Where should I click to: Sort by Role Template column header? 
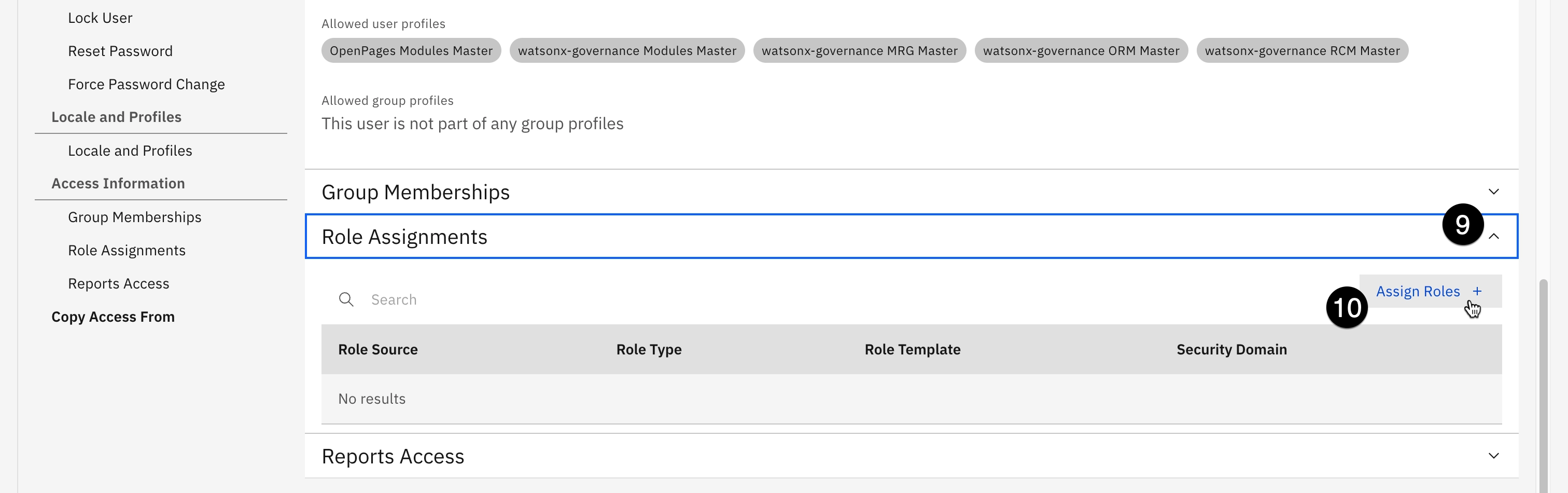pos(913,349)
